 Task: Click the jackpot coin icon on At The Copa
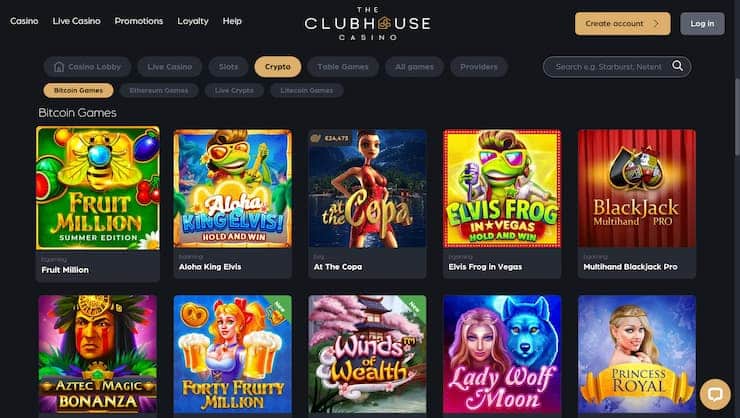[316, 138]
